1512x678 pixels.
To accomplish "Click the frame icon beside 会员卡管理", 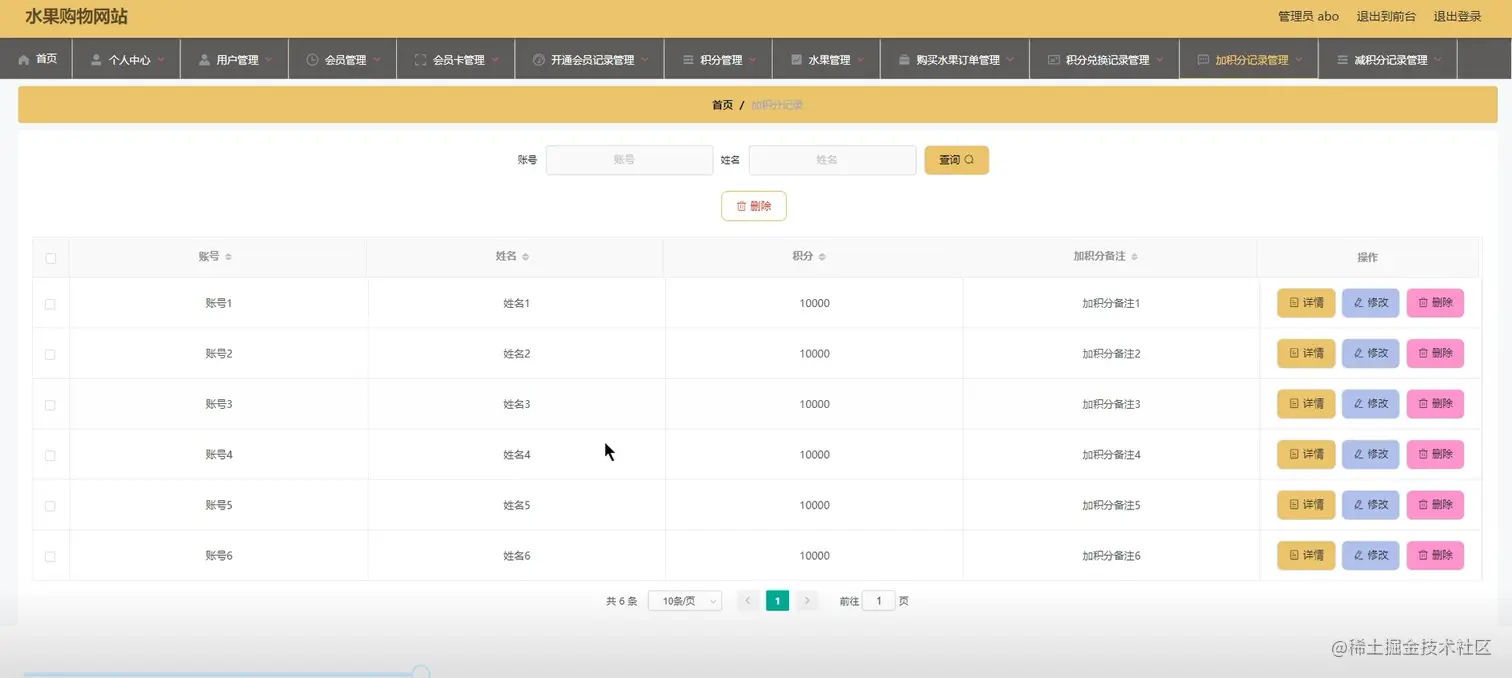I will [x=420, y=60].
